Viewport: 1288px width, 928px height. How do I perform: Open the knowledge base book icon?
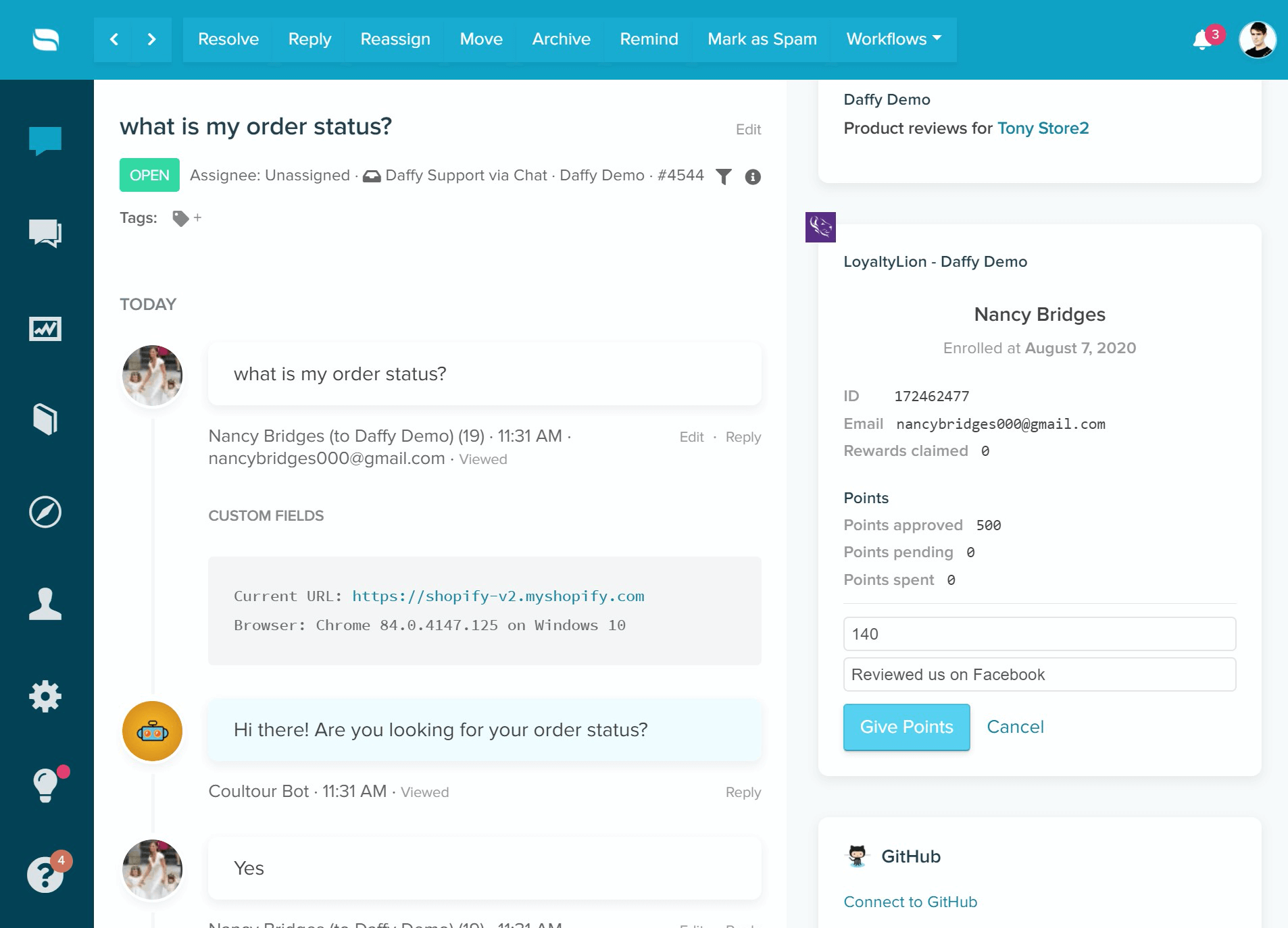click(45, 419)
